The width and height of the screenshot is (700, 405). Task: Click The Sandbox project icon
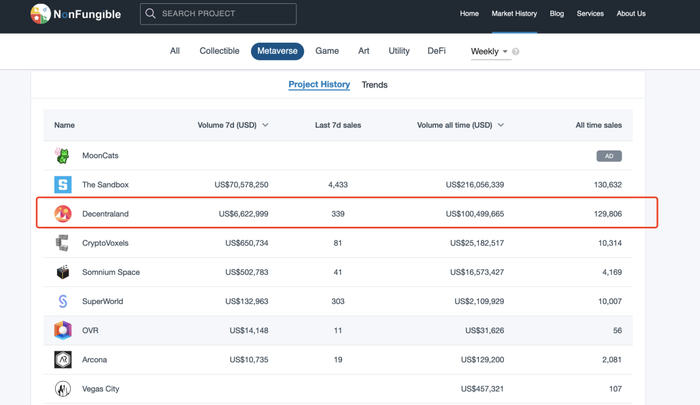coord(62,185)
